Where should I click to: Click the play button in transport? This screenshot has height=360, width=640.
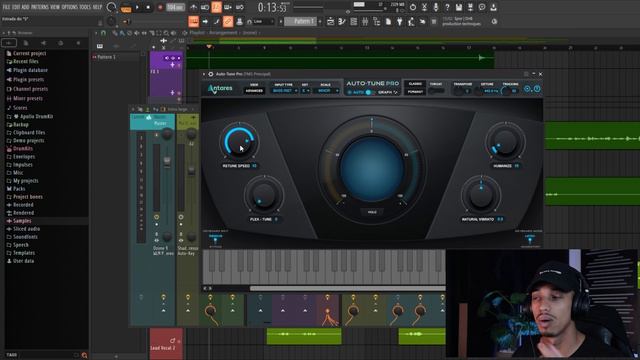click(x=137, y=7)
